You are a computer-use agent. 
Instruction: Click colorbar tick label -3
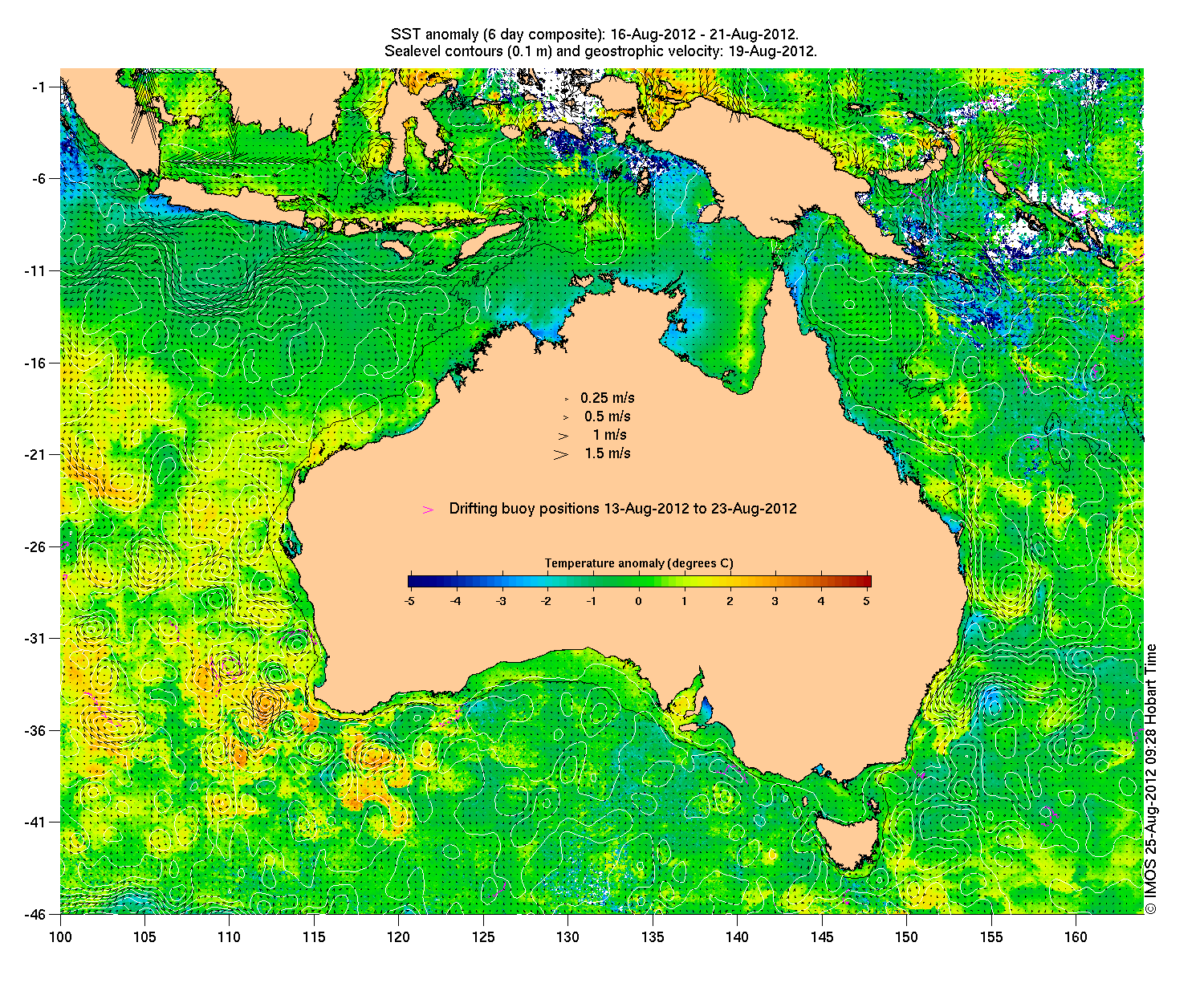click(501, 601)
